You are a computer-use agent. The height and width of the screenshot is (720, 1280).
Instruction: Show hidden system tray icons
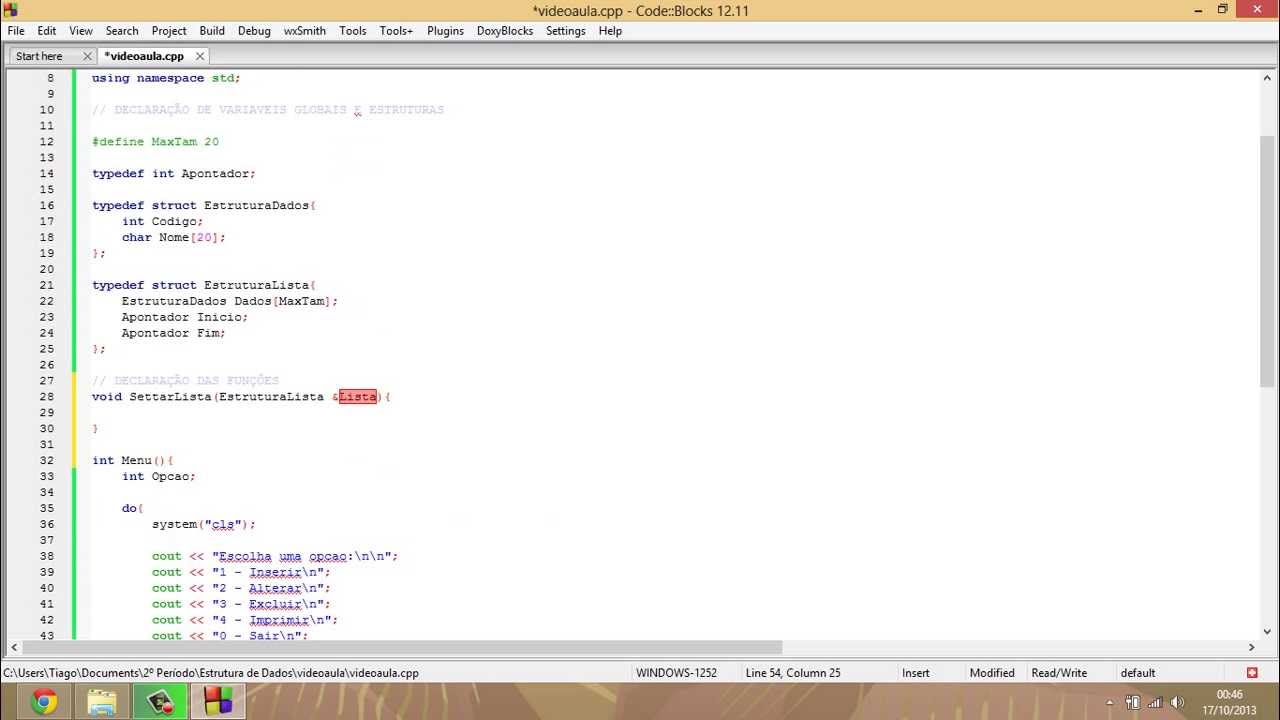(x=1109, y=703)
